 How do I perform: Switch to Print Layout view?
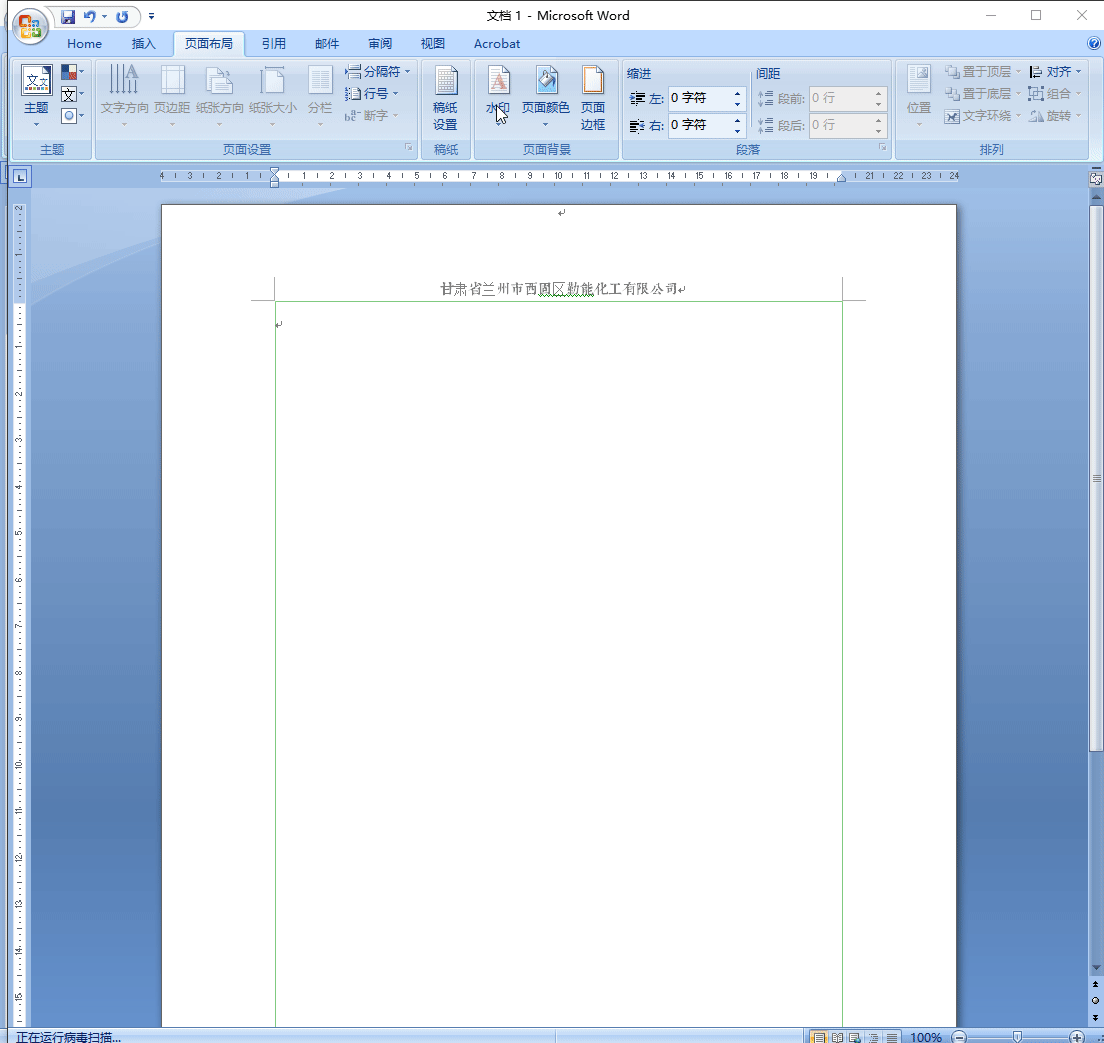coord(819,1037)
